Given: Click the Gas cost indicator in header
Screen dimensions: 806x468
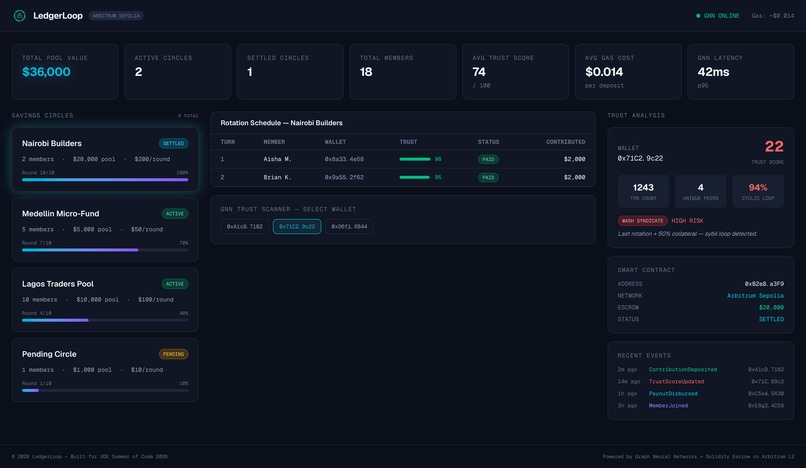Looking at the screenshot, I should click(x=773, y=16).
